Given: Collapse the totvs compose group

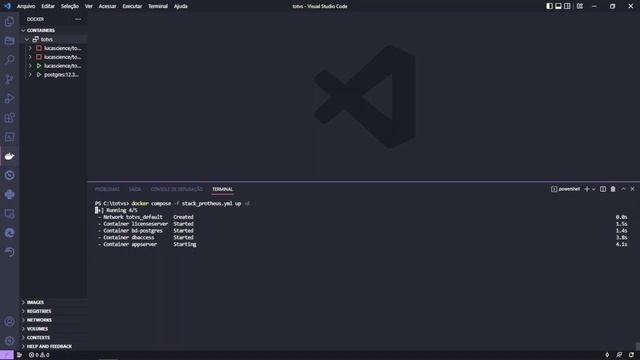Looking at the screenshot, I should pyautogui.click(x=27, y=40).
